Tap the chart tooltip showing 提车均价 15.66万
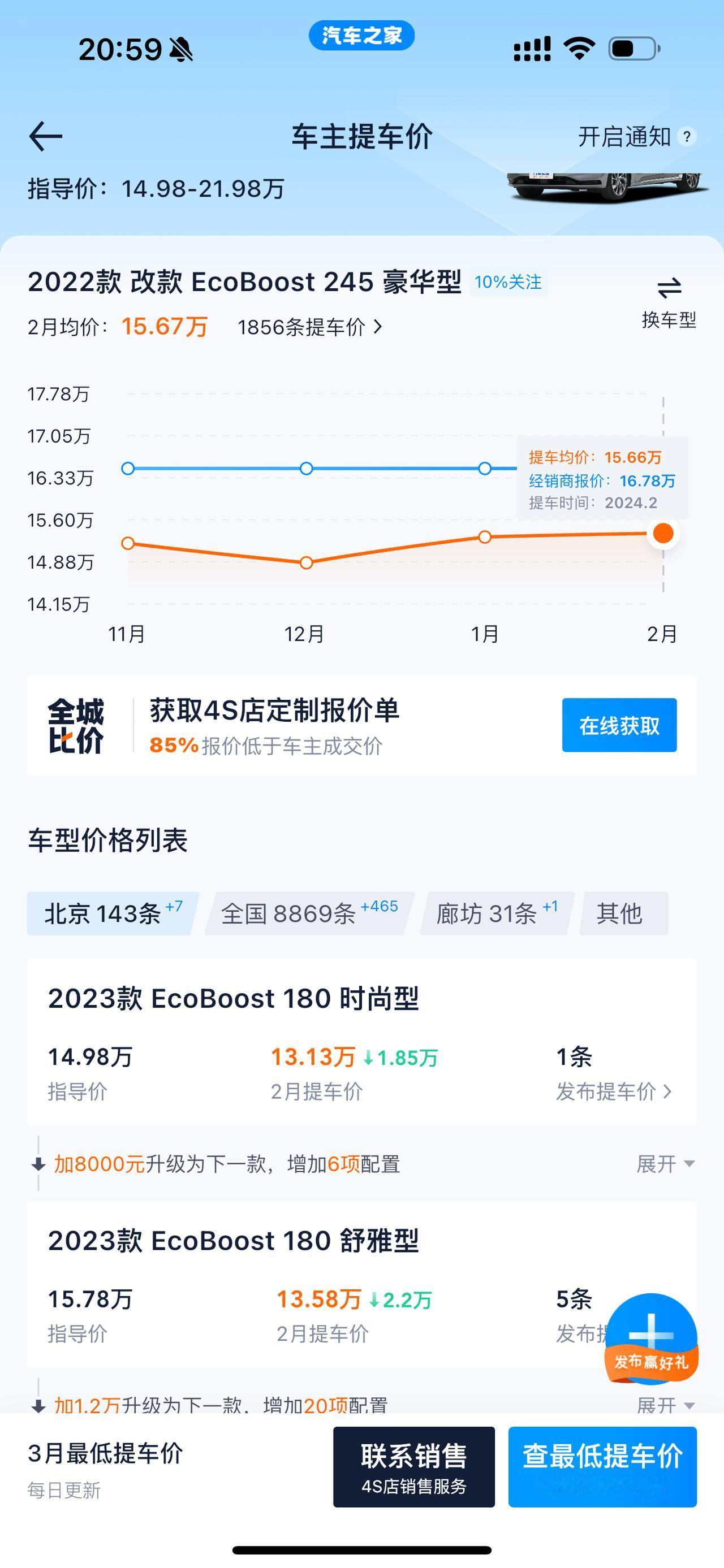Viewport: 724px width, 1568px height. point(602,479)
